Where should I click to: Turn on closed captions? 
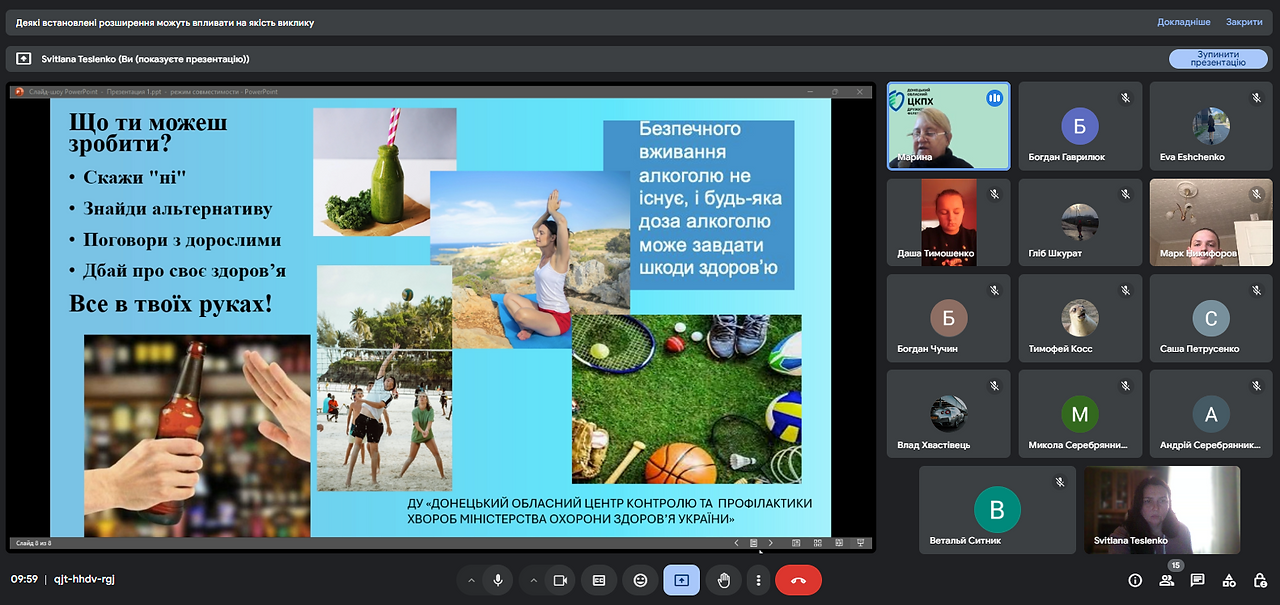click(599, 580)
